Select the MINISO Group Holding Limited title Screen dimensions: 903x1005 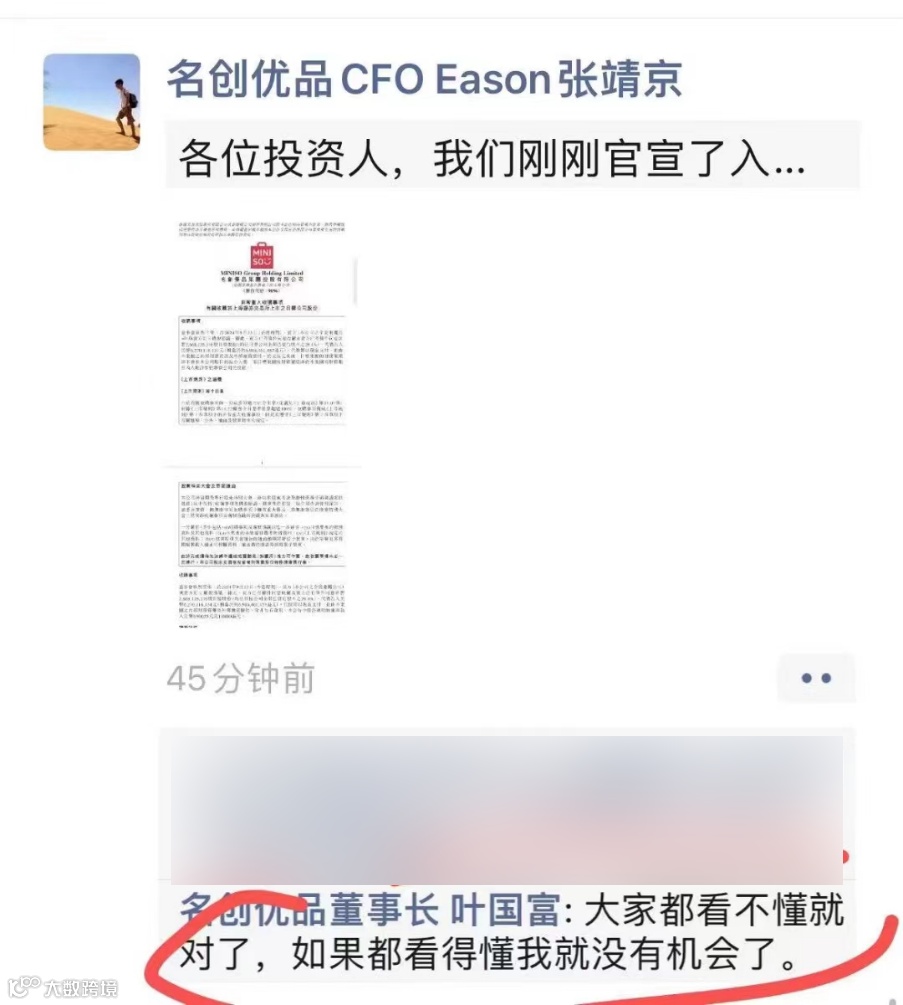(x=261, y=273)
